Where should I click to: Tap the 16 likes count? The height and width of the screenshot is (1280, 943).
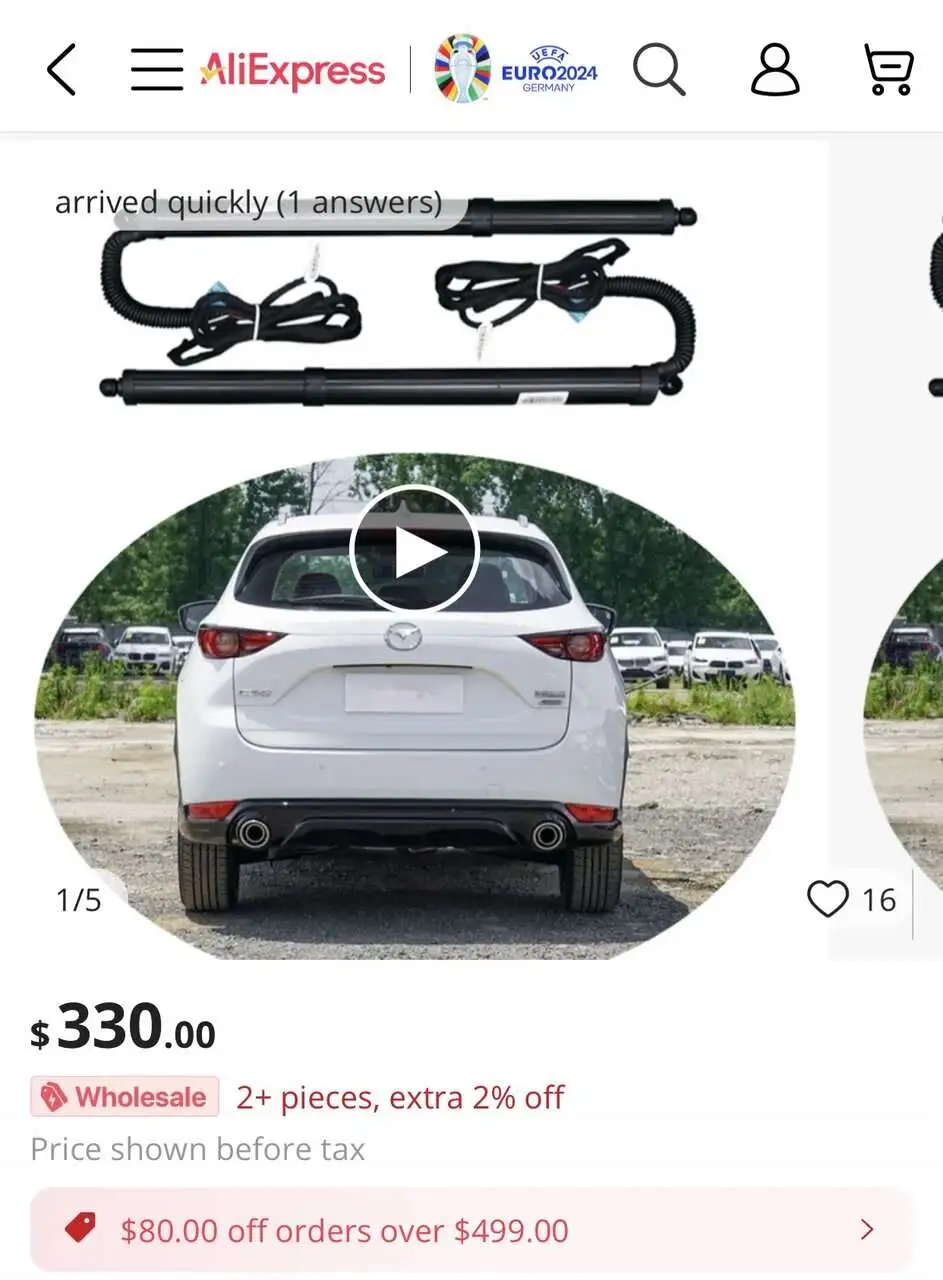[x=879, y=900]
